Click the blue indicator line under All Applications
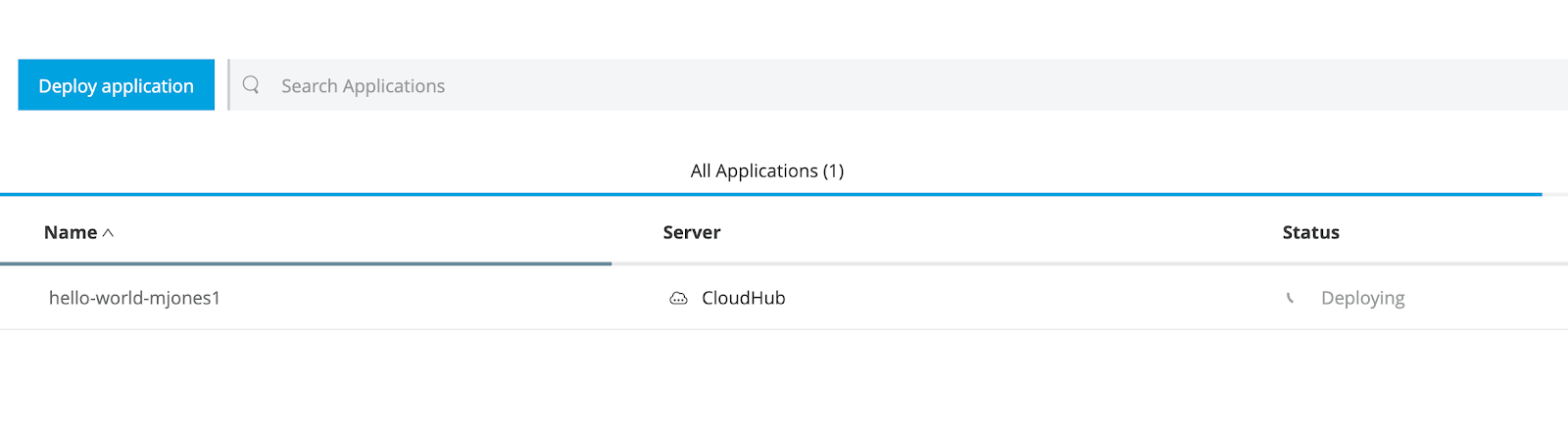 pyautogui.click(x=770, y=194)
